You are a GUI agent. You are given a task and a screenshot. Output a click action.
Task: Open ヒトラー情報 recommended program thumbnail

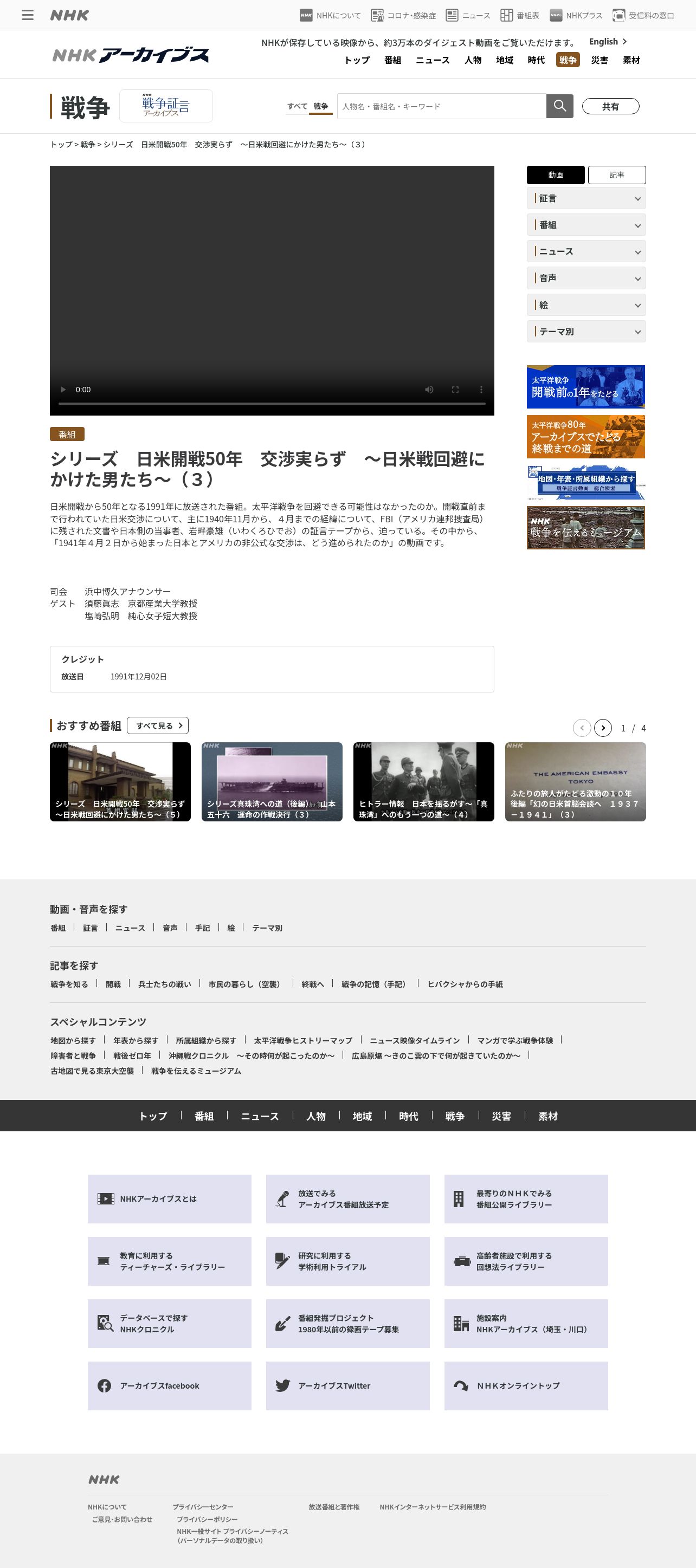click(423, 782)
